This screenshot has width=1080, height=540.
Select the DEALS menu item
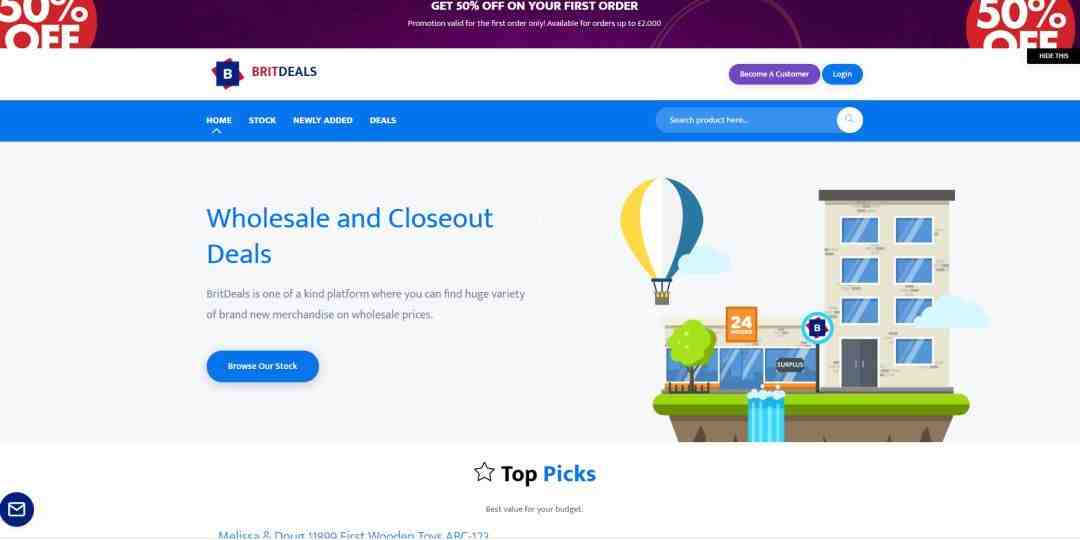[x=383, y=121]
